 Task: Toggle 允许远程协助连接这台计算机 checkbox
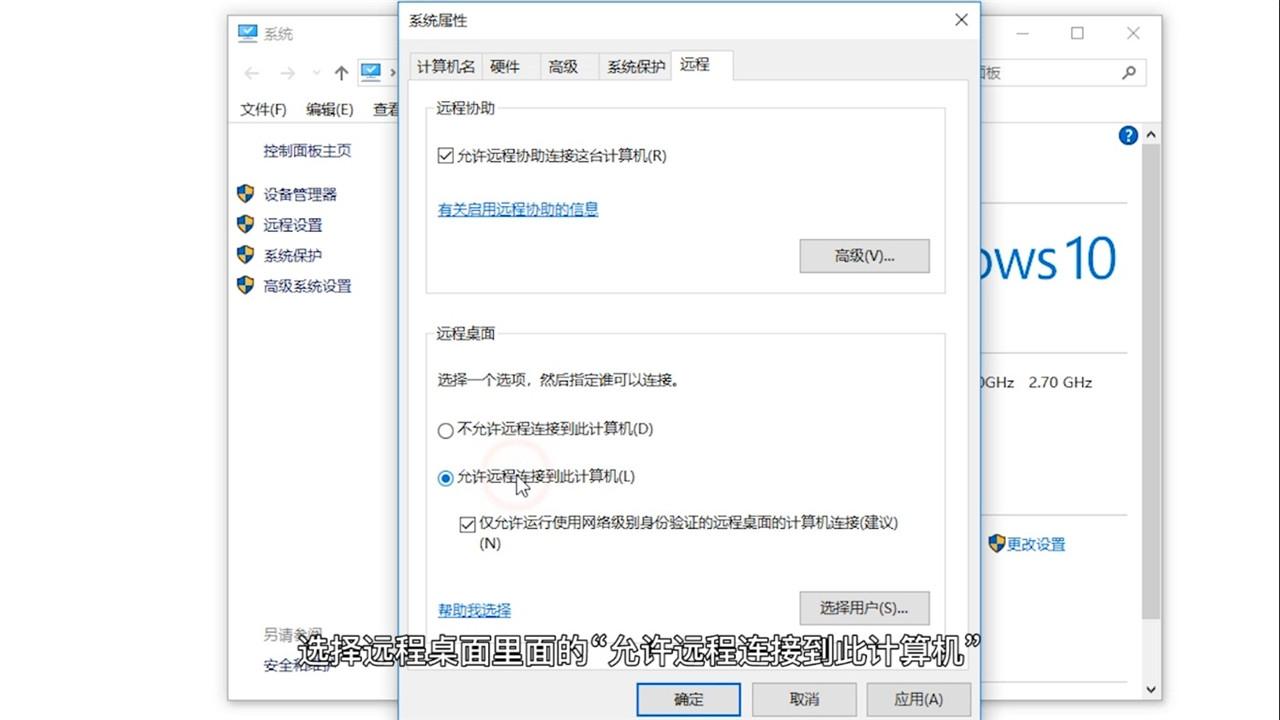tap(446, 156)
